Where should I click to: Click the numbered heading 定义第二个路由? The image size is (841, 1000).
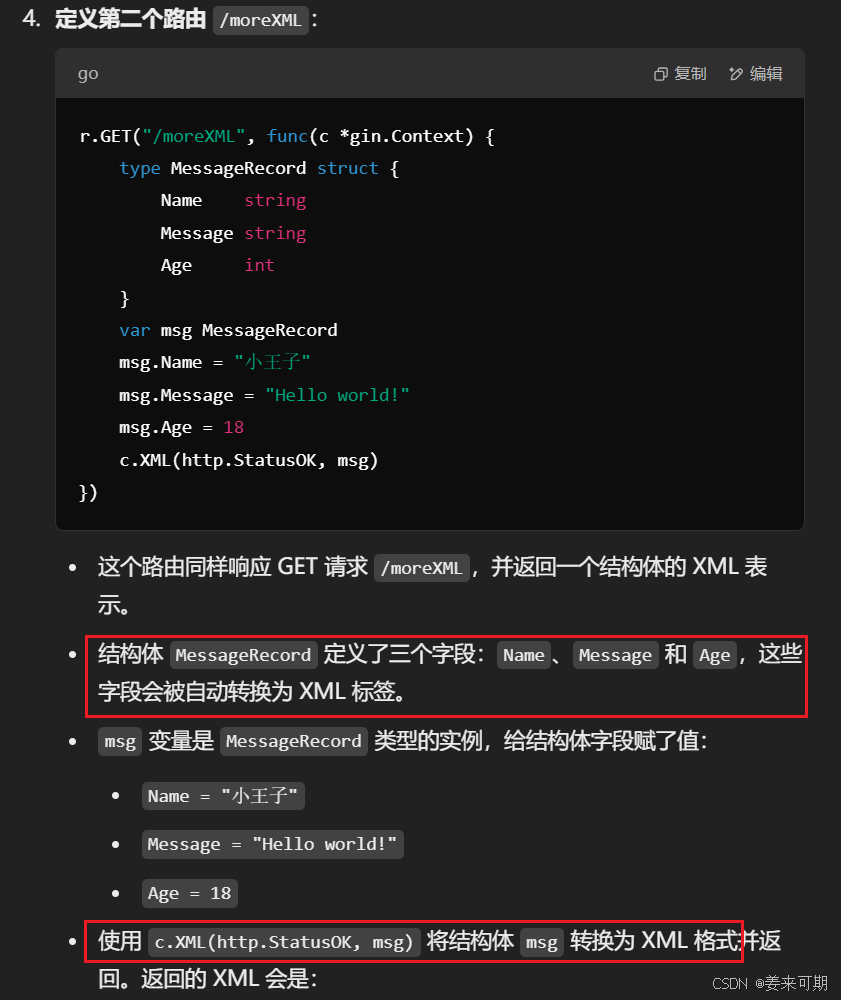130,19
